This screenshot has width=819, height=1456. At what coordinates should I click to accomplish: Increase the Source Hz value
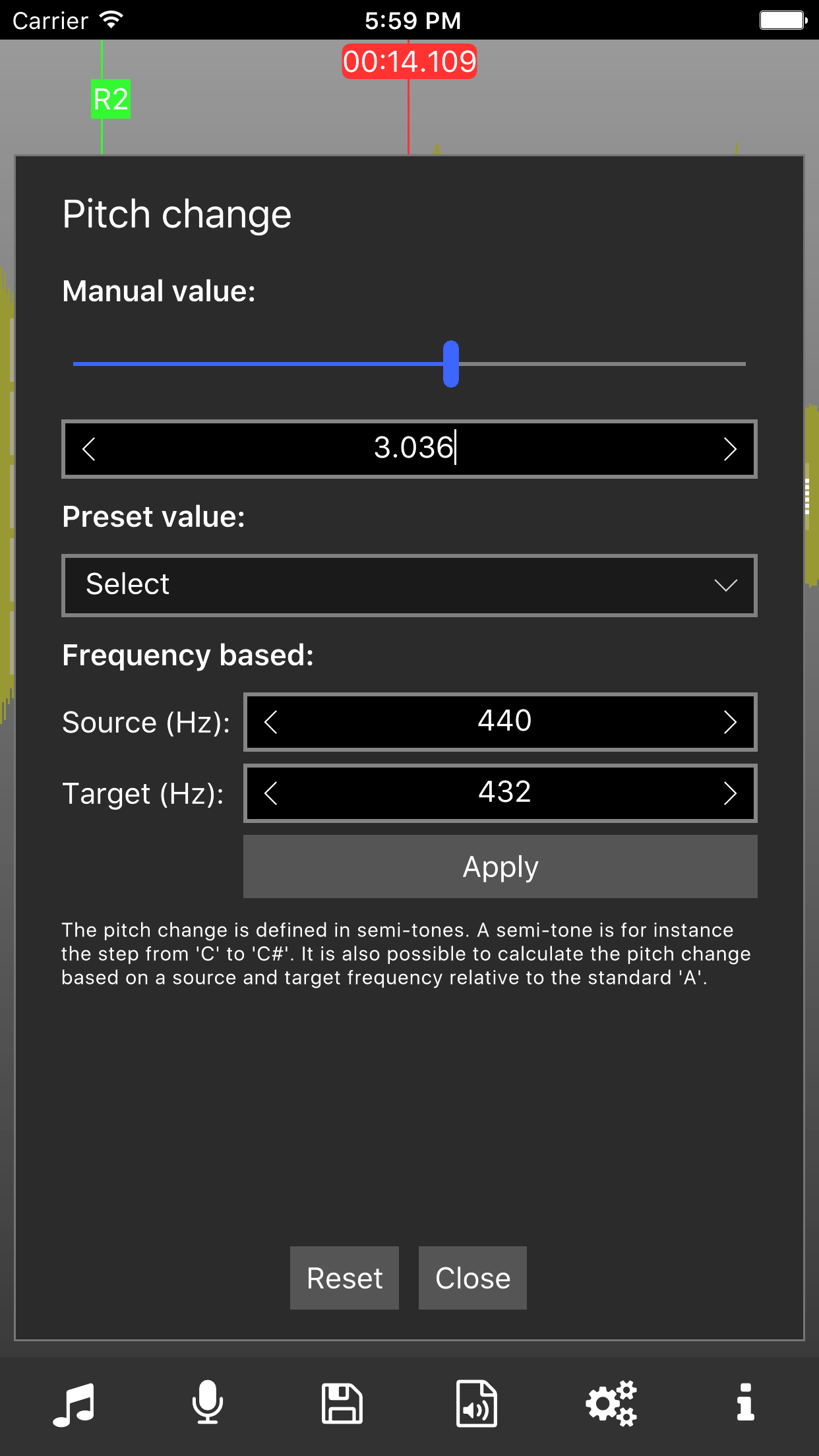(x=730, y=722)
